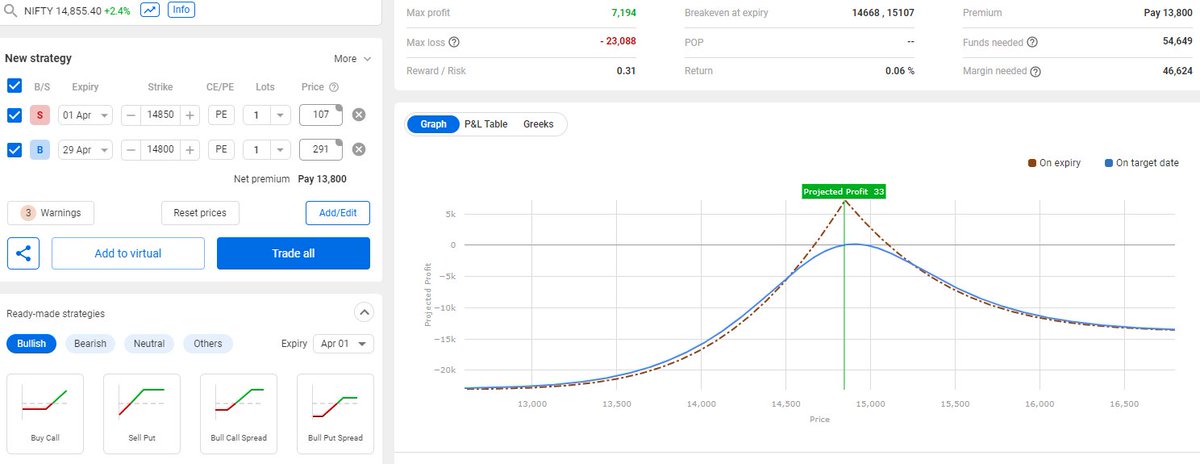Screen dimensions: 1200x464
Task: Open the More dropdown in New strategy
Action: click(352, 59)
